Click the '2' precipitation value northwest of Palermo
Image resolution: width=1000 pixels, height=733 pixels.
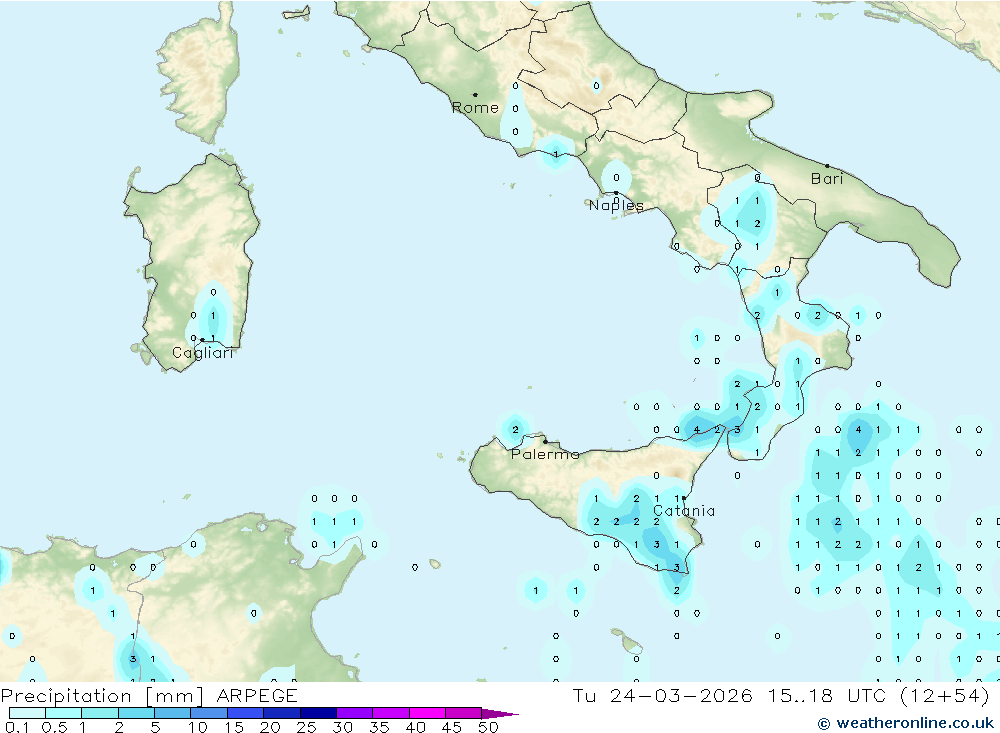[x=515, y=429]
